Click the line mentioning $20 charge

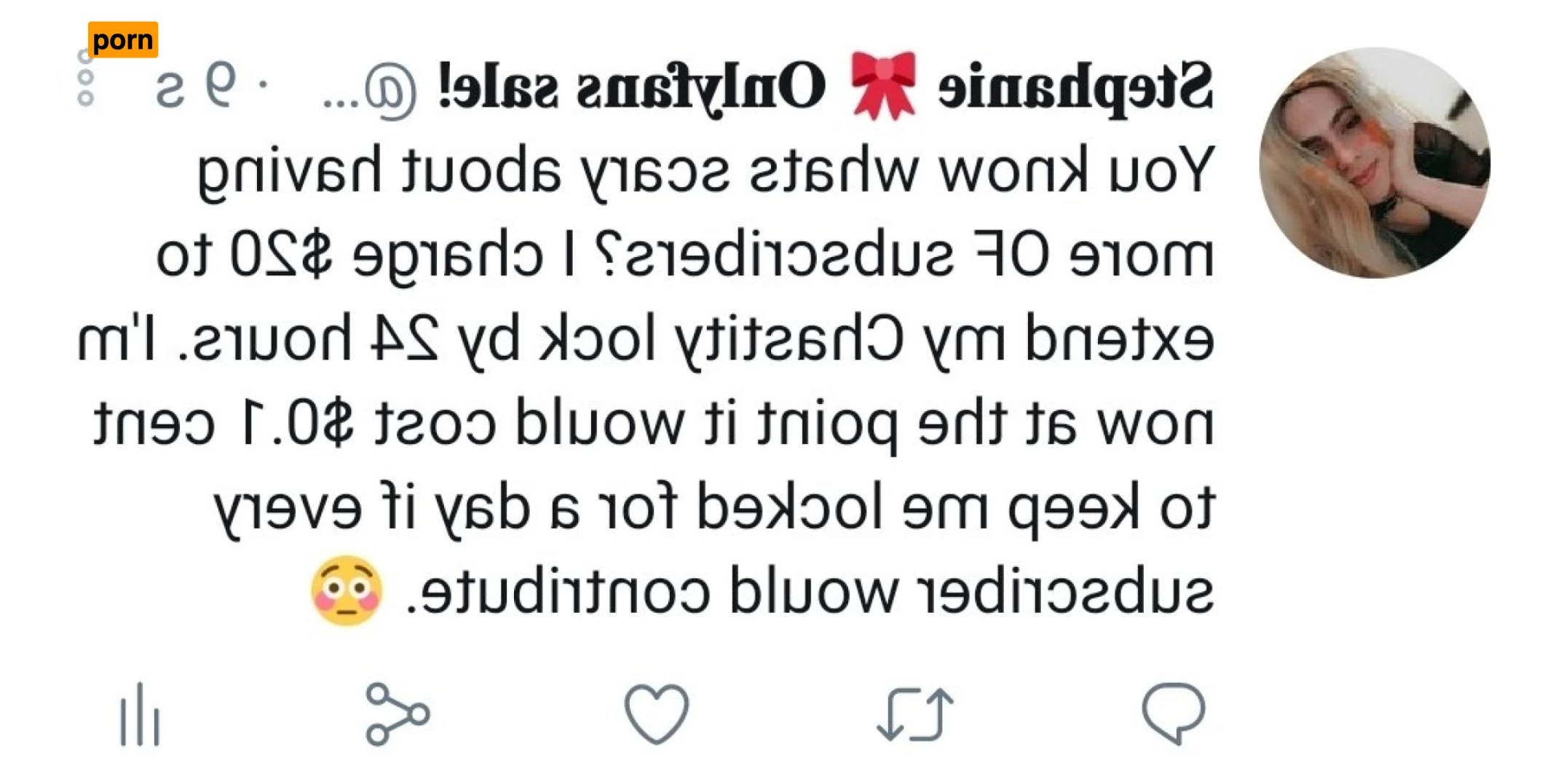click(685, 256)
